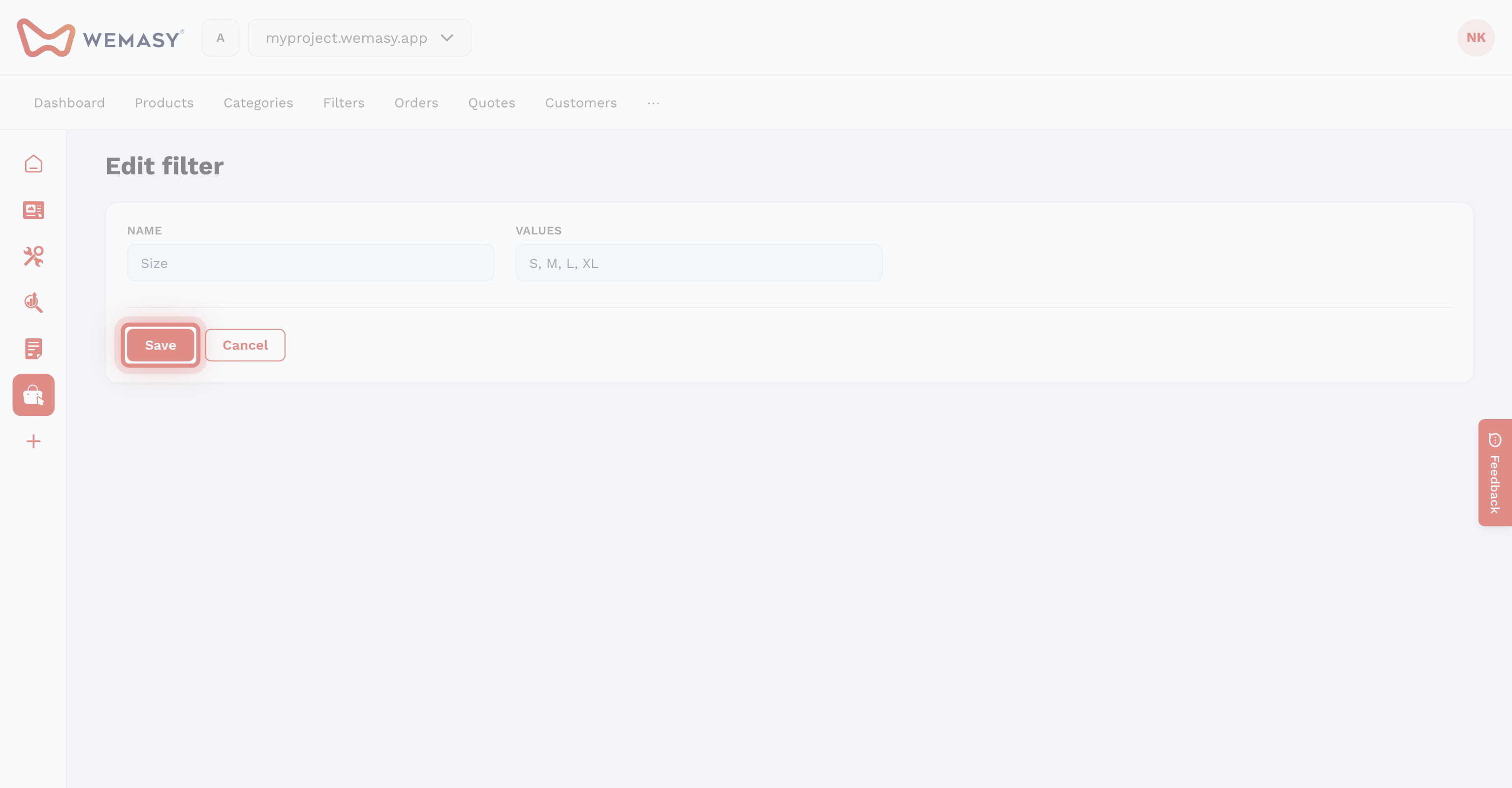Click the A project badge
This screenshot has height=788, width=1512.
point(220,37)
